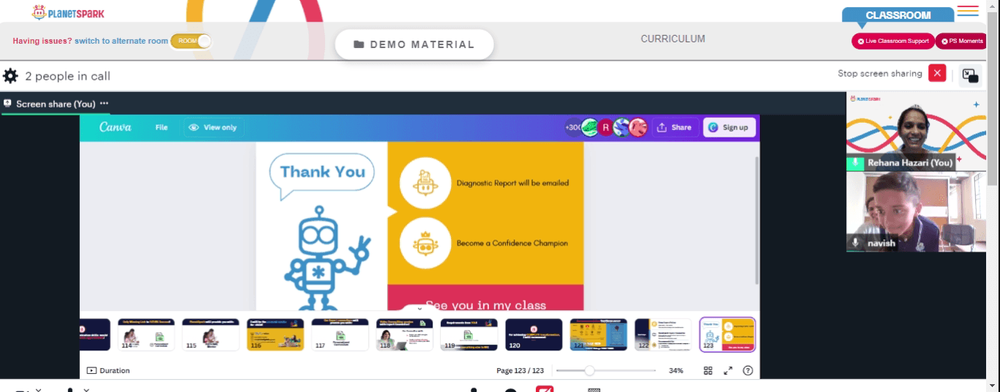
Task: Open the Canva File menu
Action: pos(161,127)
